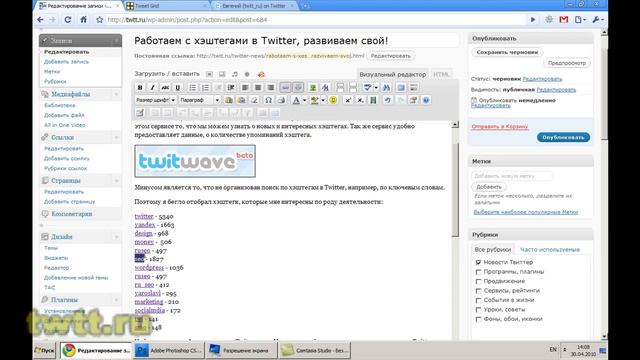Click the Предпросмотр preview button
The image size is (640, 360).
pyautogui.click(x=567, y=63)
